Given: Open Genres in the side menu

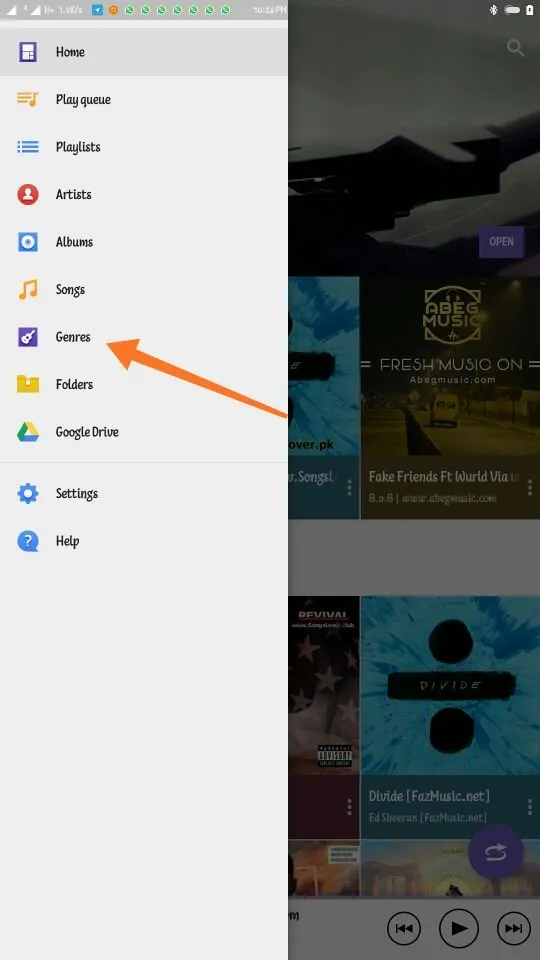Looking at the screenshot, I should point(144,337).
